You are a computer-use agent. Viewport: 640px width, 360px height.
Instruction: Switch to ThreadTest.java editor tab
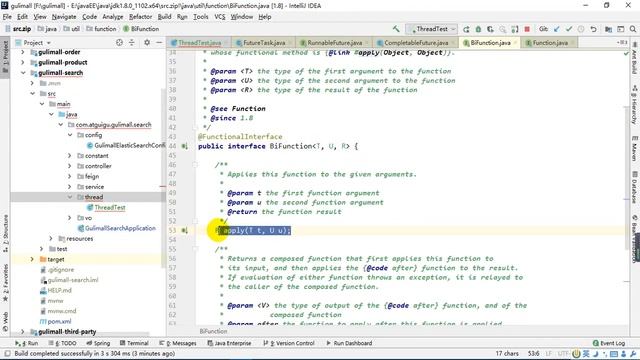(x=199, y=42)
